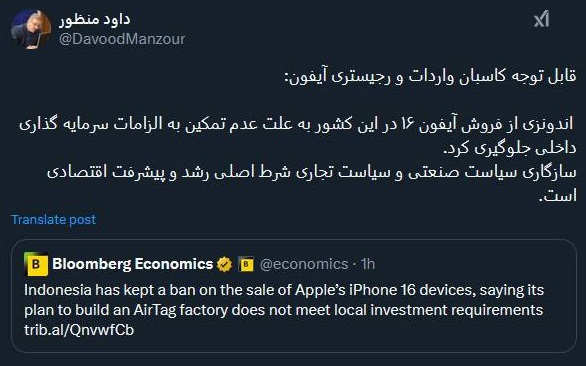Select the quoted line mentioning AirTag factory
This screenshot has height=366, width=586.
point(284,310)
